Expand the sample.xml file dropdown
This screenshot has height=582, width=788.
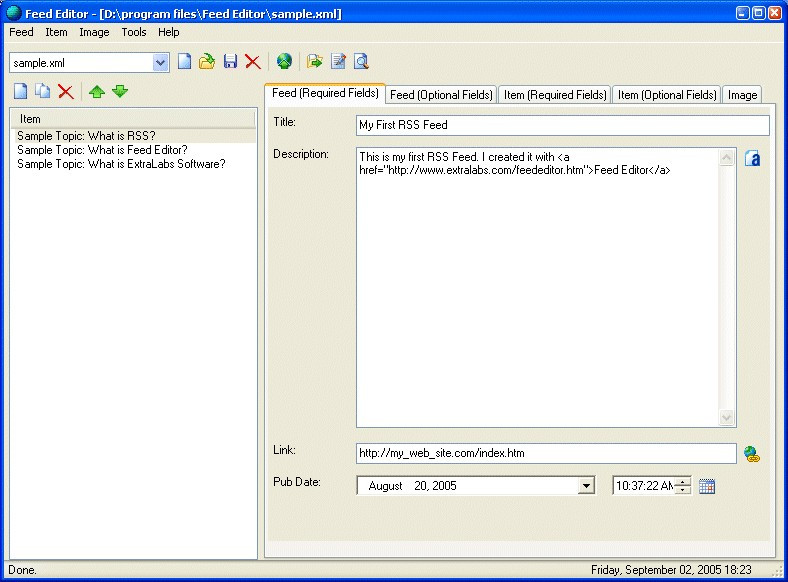(161, 63)
